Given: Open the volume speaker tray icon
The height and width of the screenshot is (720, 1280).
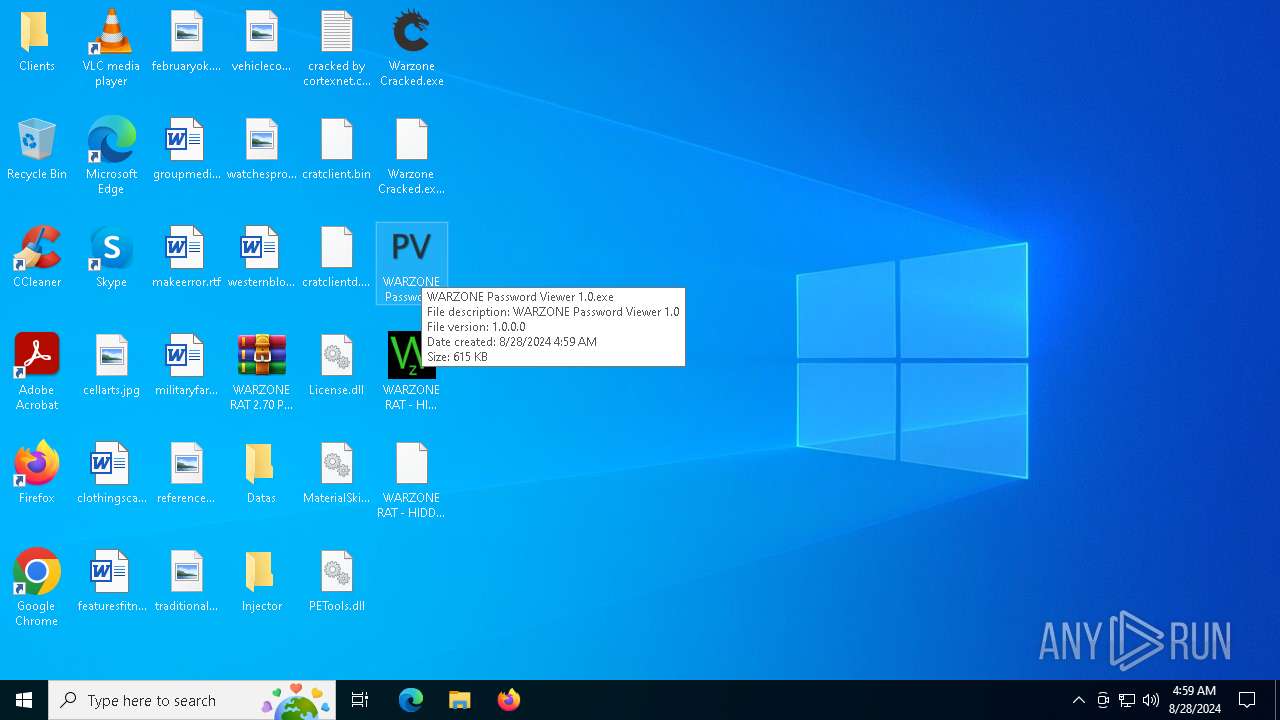Looking at the screenshot, I should pyautogui.click(x=1151, y=700).
